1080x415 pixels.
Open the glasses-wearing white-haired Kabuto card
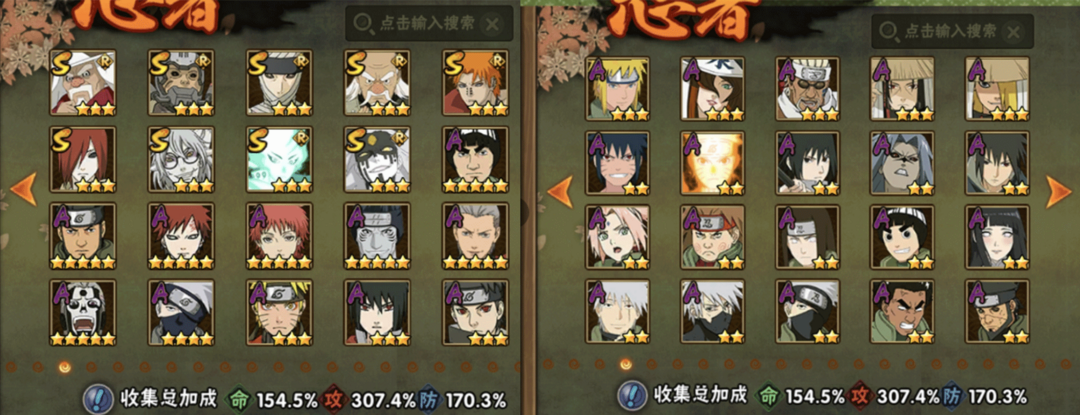(x=181, y=160)
